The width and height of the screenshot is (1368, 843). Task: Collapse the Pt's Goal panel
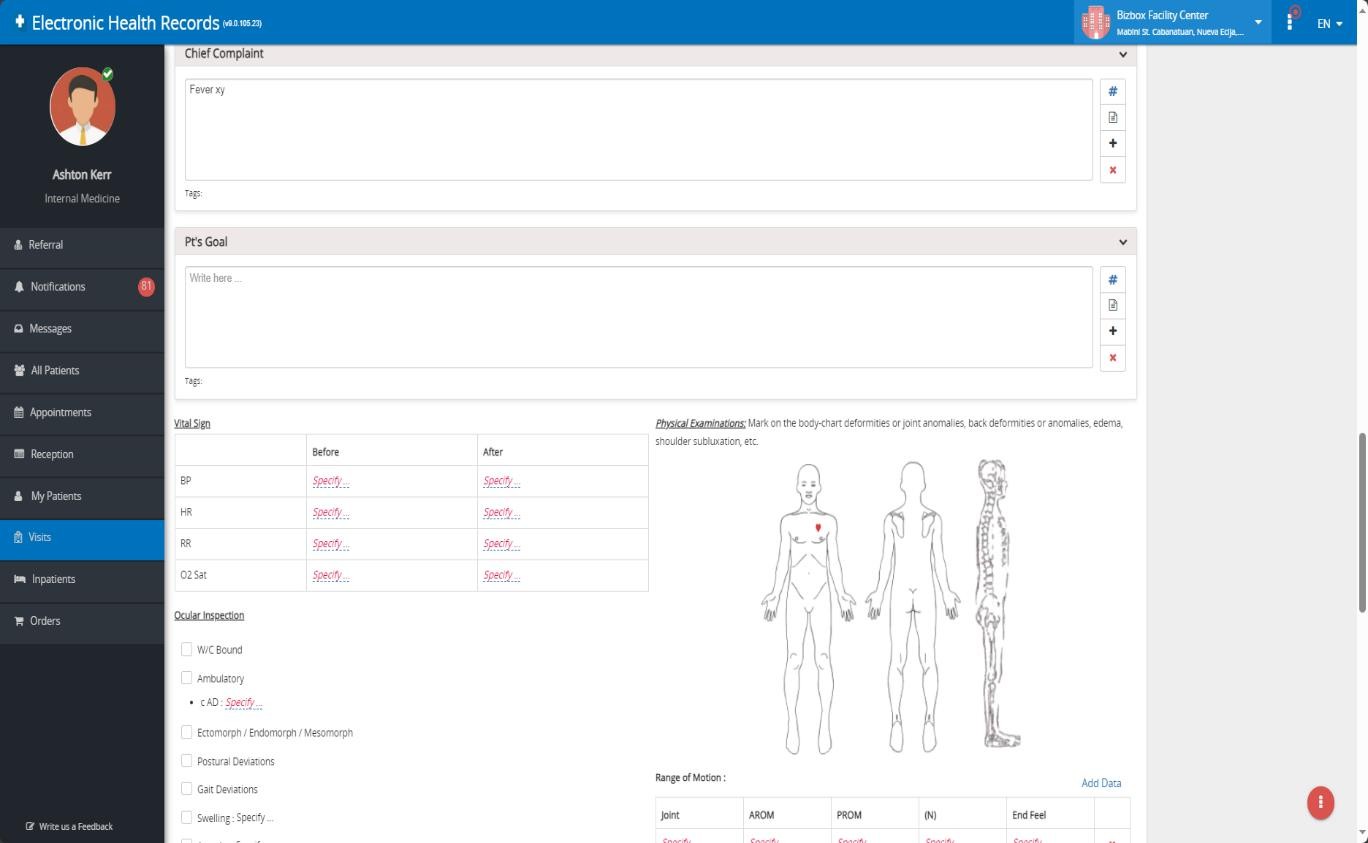click(1122, 242)
